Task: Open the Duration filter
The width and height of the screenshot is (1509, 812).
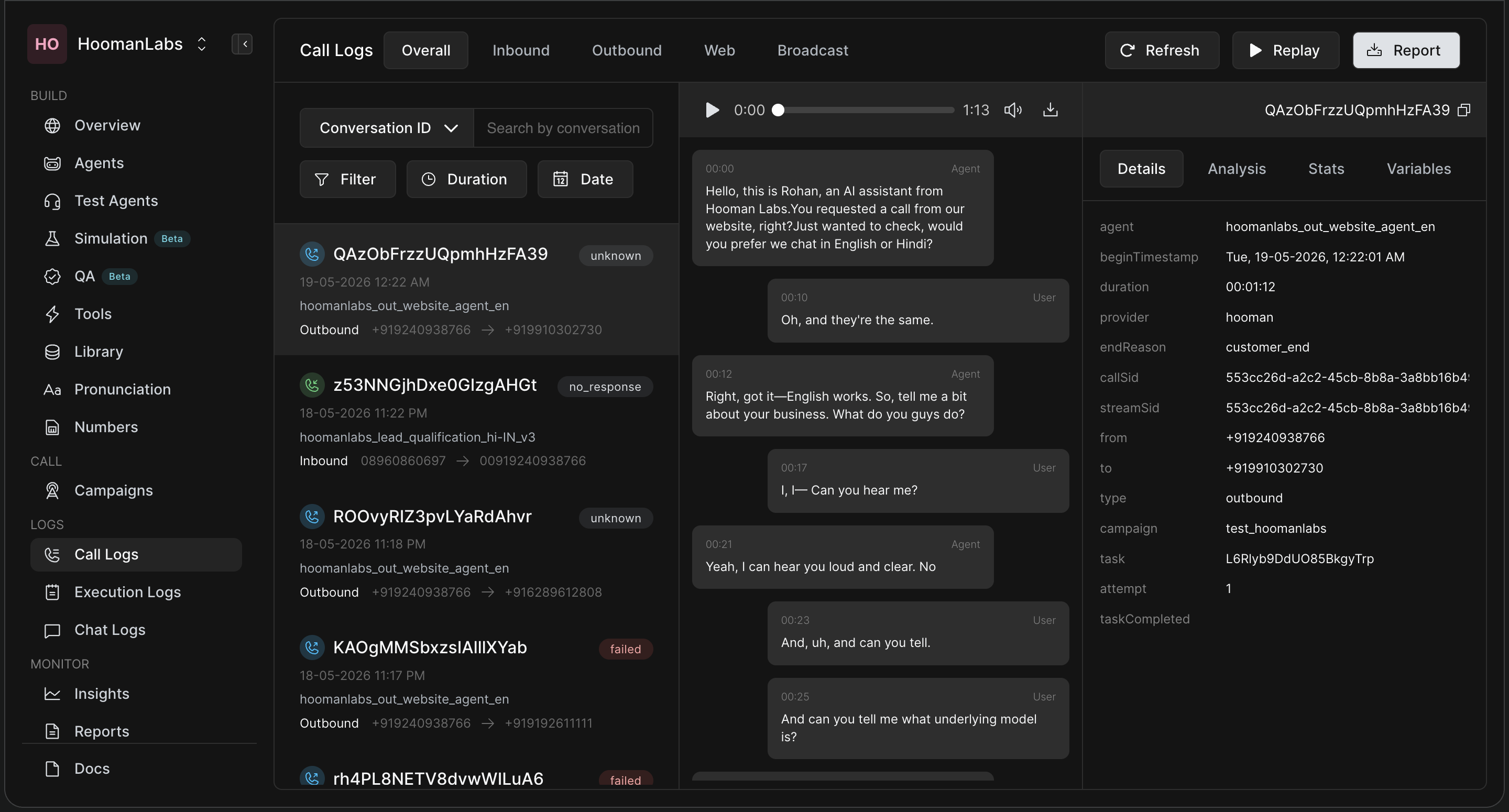Action: (x=466, y=179)
